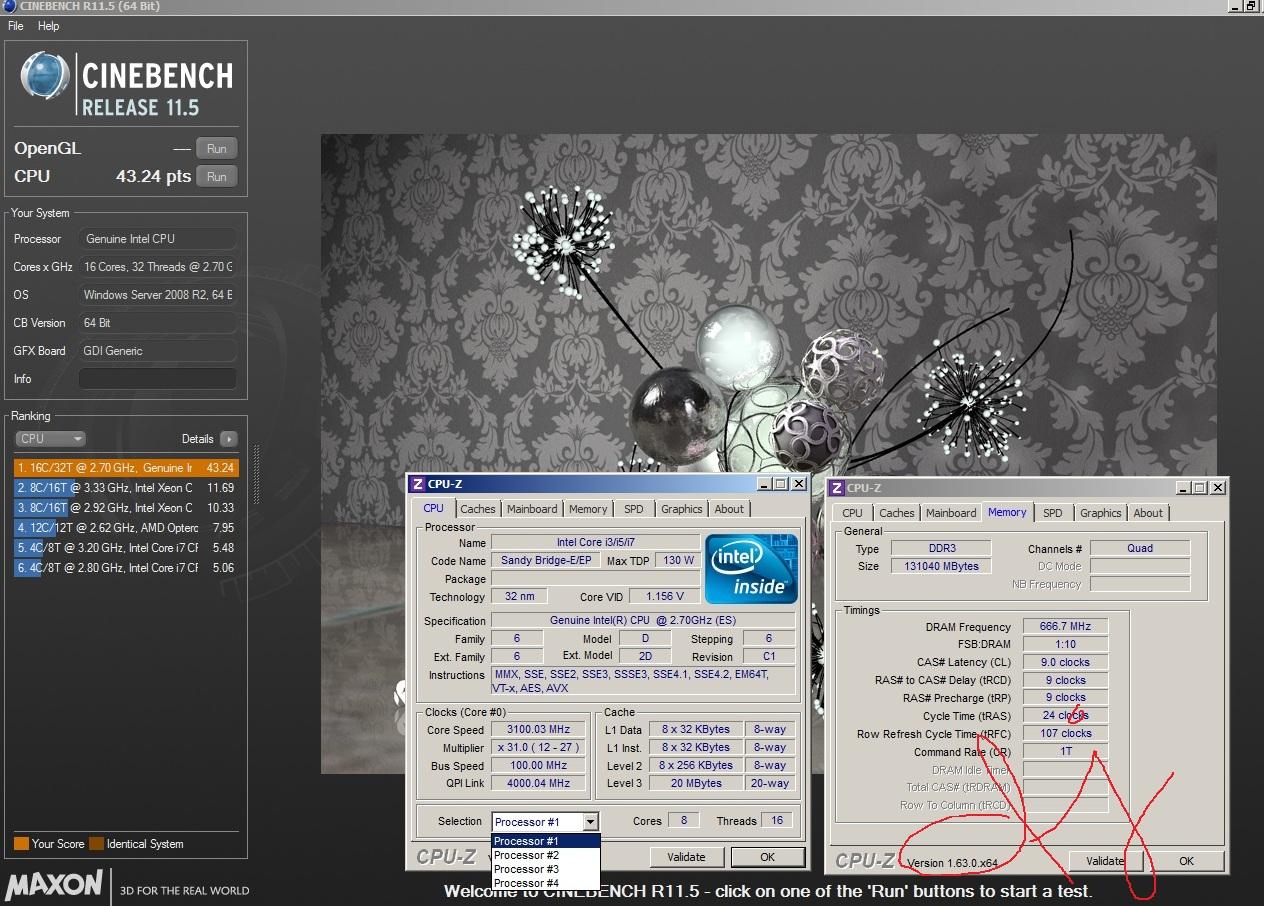The height and width of the screenshot is (906, 1264).
Task: Open the processor Selection dropdown arrow
Action: [x=590, y=822]
